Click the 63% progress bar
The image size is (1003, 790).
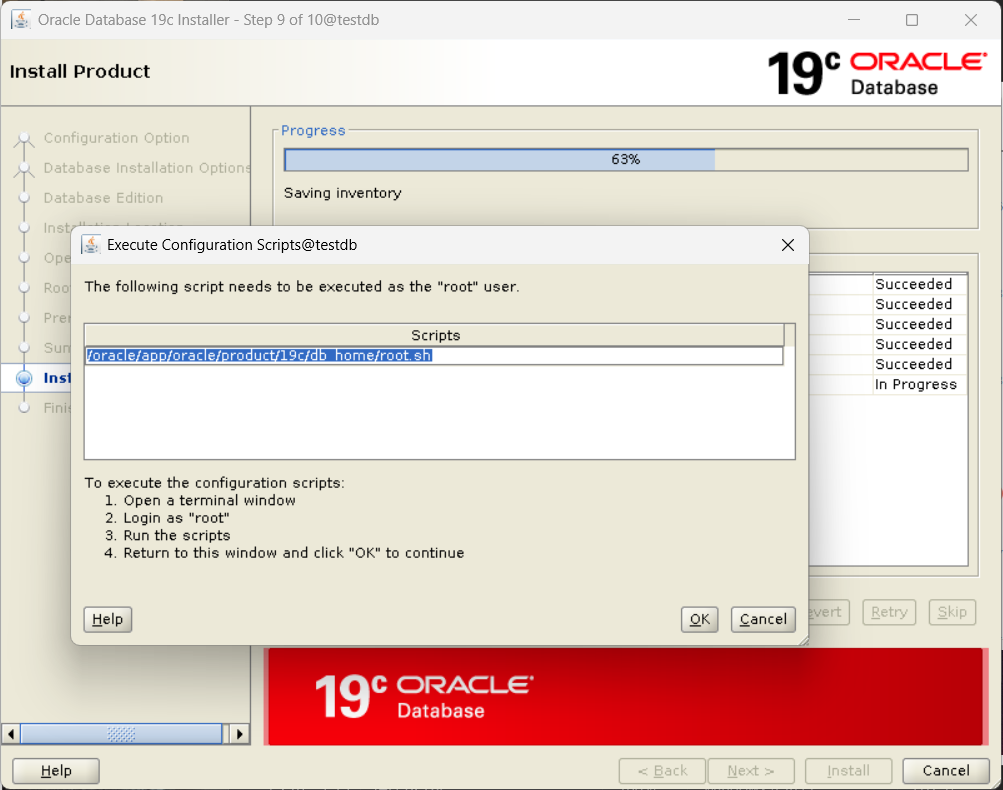coord(626,160)
